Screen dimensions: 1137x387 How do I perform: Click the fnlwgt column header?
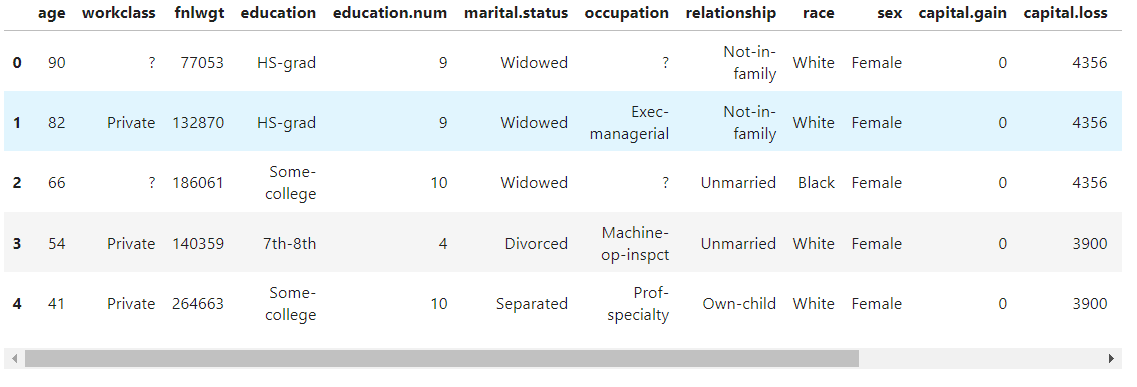tap(198, 13)
